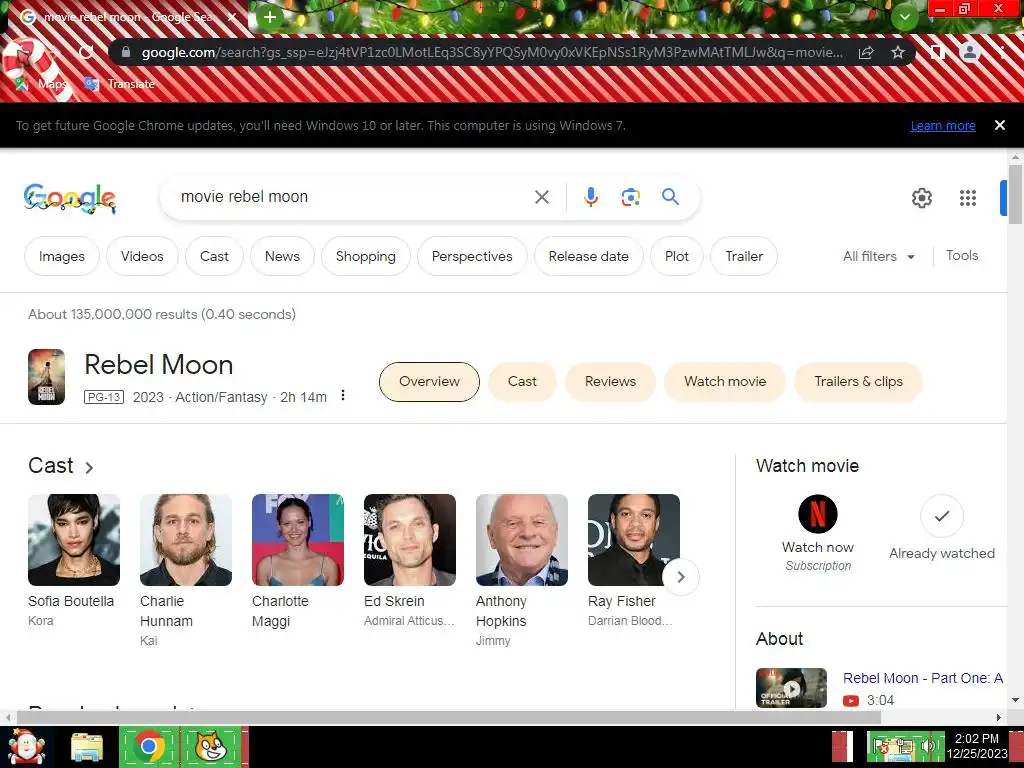1024x768 pixels.
Task: Open the tab search dropdown arrow
Action: (904, 17)
